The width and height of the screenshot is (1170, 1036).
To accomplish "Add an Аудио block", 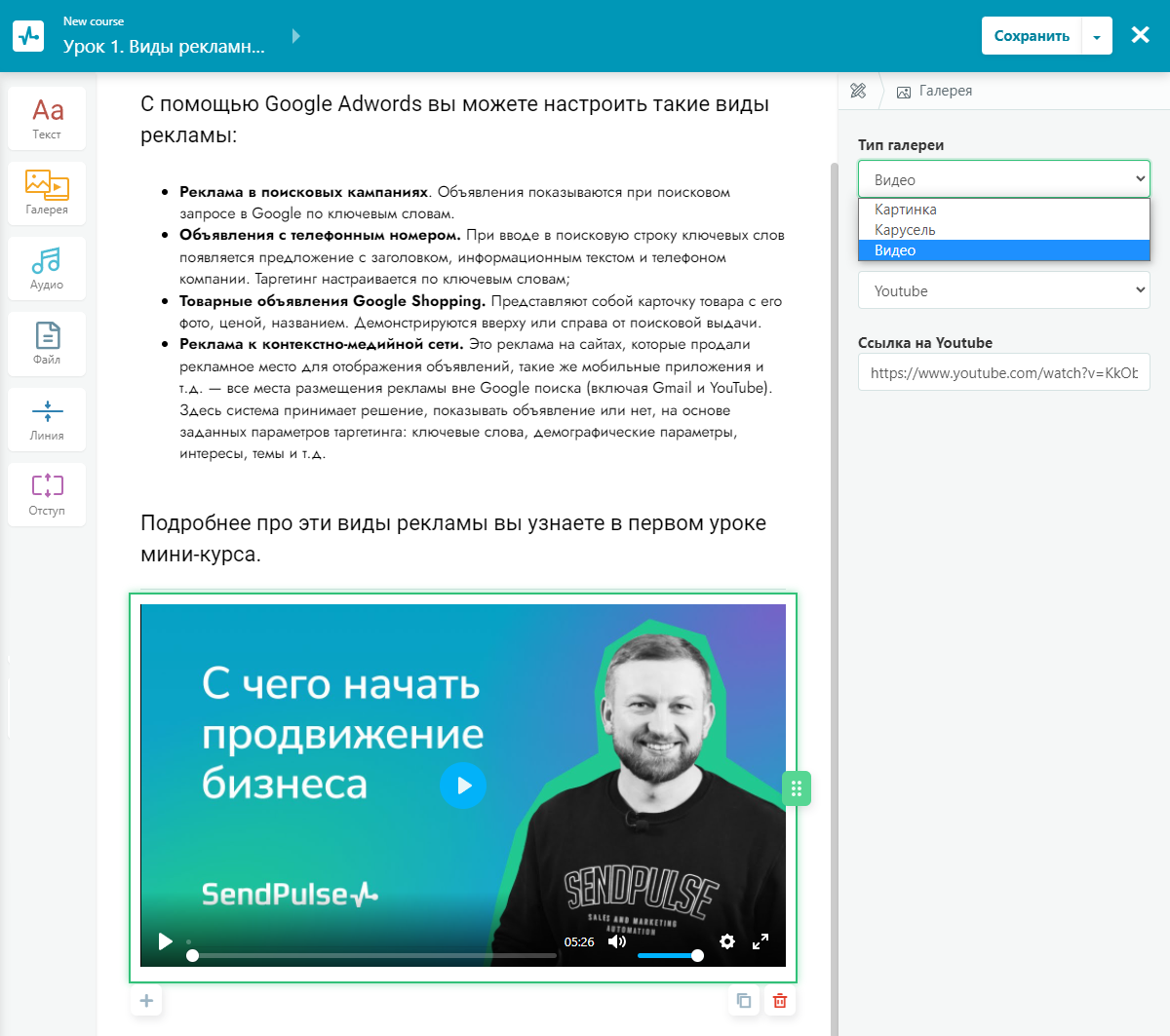I will click(x=47, y=268).
